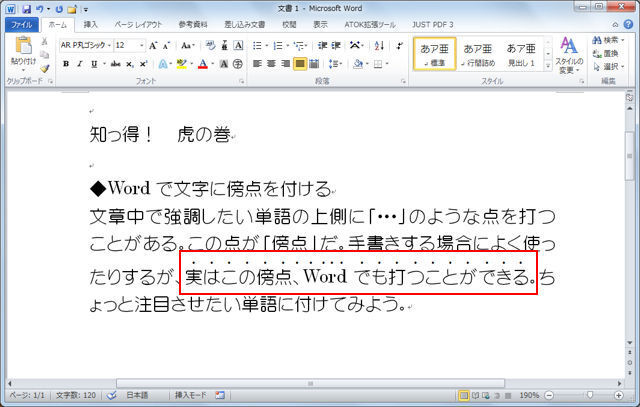640x407 pixels.
Task: Apply the 行間詰め (No Spacing) style
Action: click(x=478, y=54)
